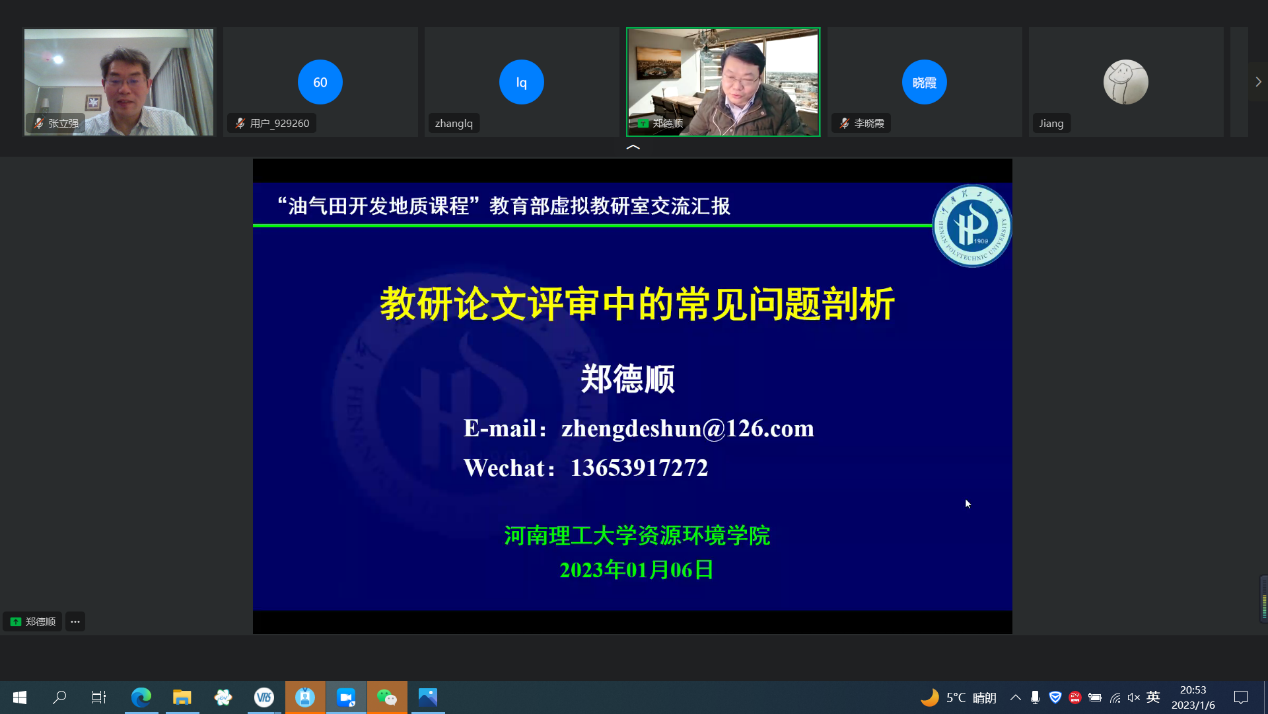Open the Photos app in taskbar
The image size is (1268, 714).
(x=428, y=697)
